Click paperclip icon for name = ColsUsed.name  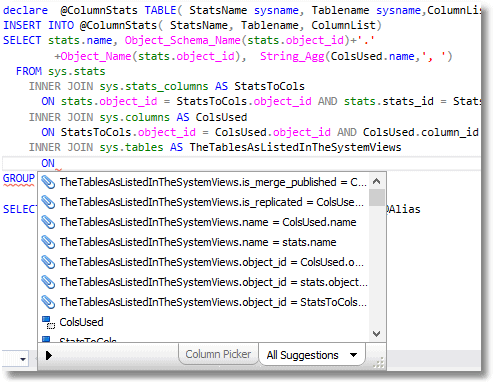point(48,222)
